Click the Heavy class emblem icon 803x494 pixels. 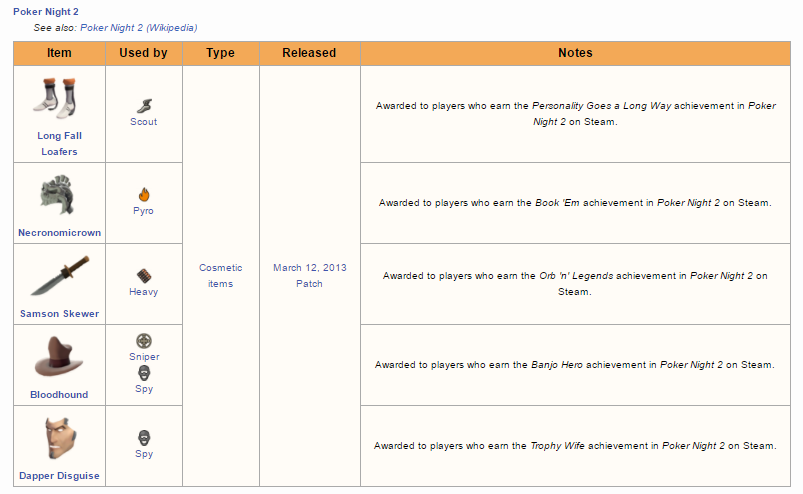tap(144, 276)
